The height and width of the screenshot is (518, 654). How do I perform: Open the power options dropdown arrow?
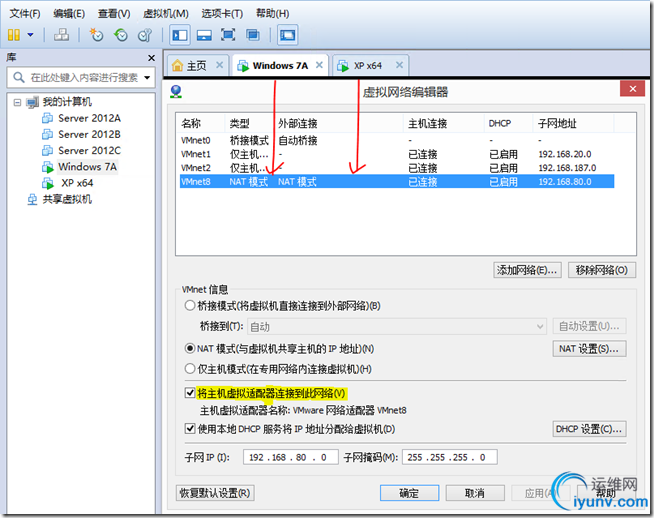(30, 35)
